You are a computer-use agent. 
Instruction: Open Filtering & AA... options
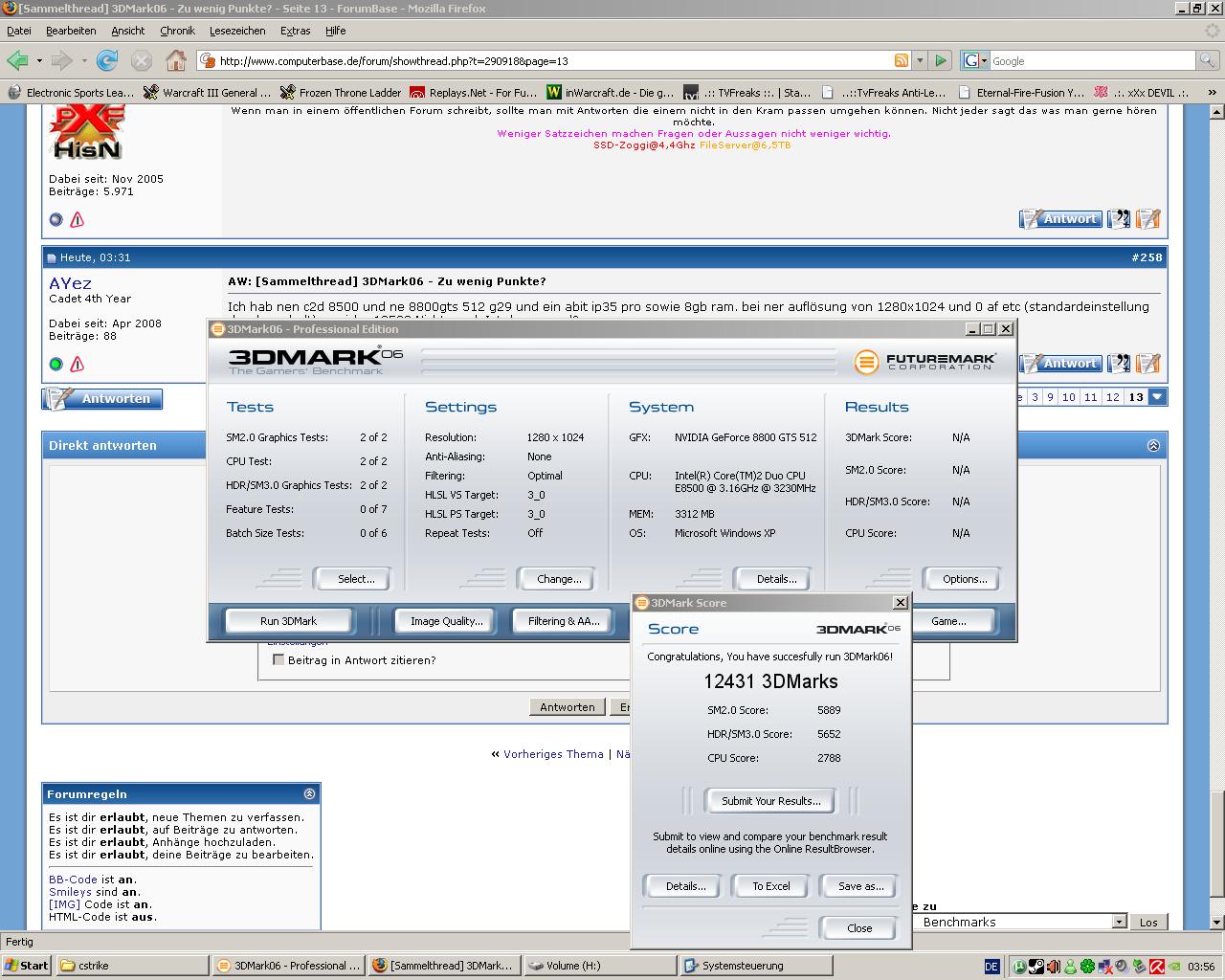[564, 621]
